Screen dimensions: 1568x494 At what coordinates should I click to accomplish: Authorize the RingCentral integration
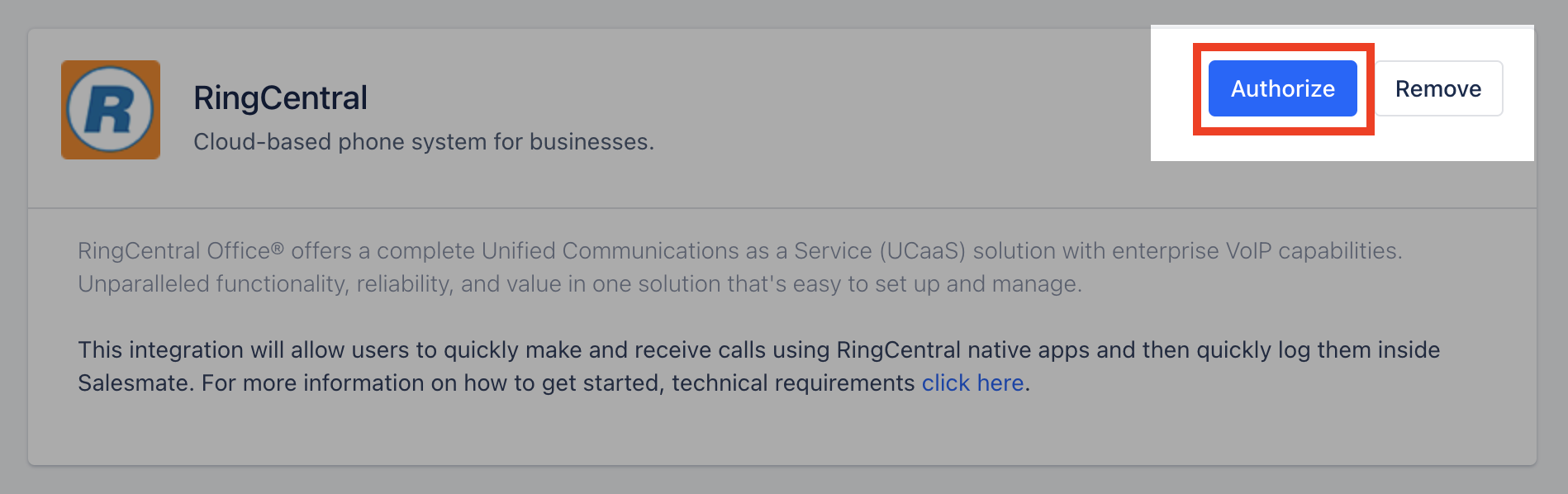point(1282,88)
